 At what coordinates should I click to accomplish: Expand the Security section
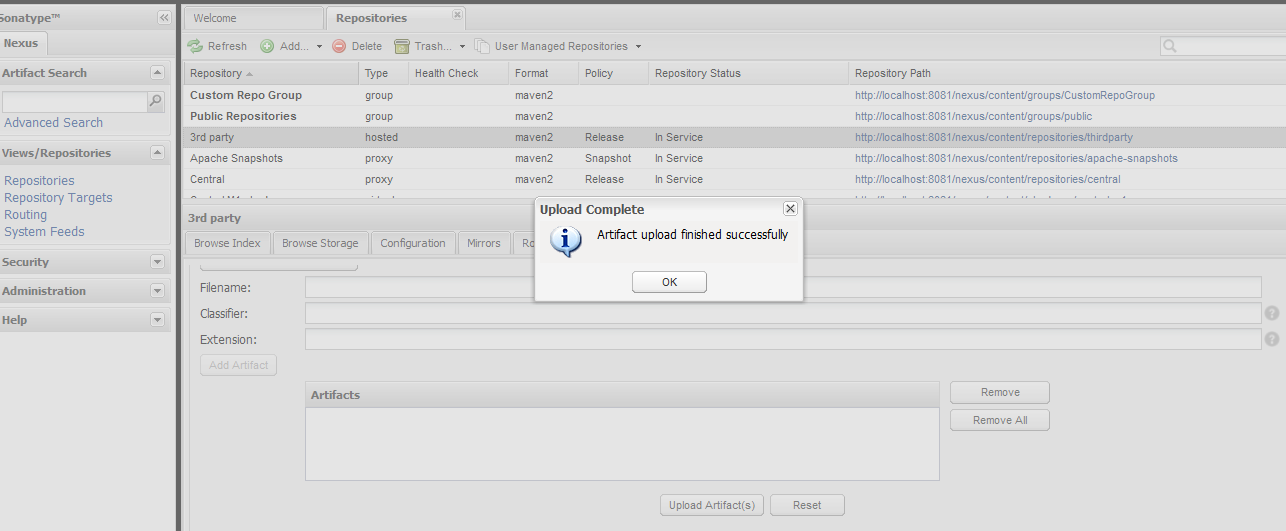pyautogui.click(x=157, y=262)
